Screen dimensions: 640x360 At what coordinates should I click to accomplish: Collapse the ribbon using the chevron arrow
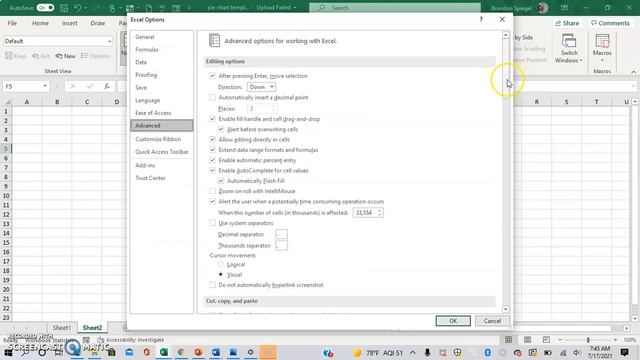point(633,71)
